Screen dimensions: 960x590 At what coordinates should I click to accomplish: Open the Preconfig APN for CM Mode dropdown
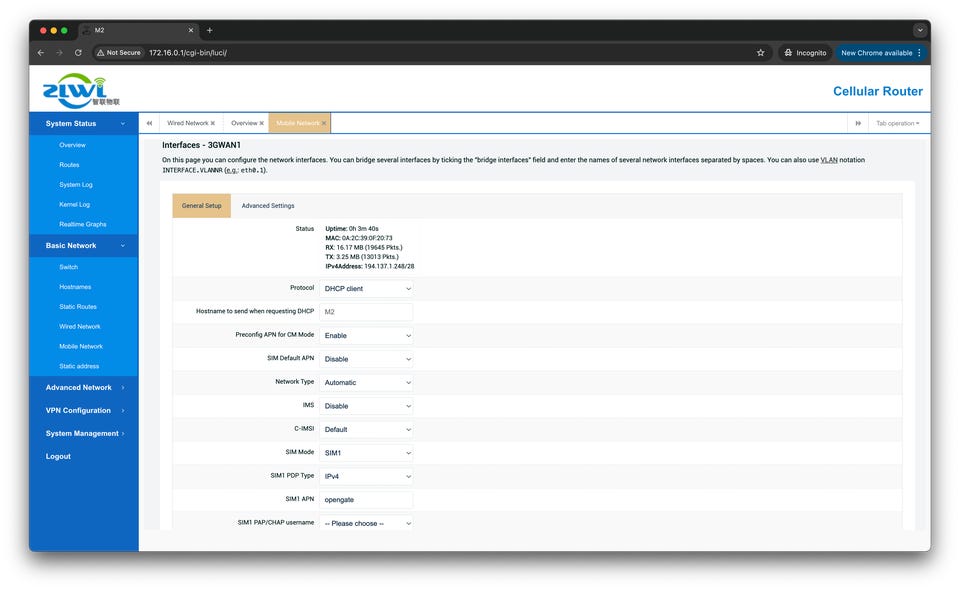[x=366, y=335]
